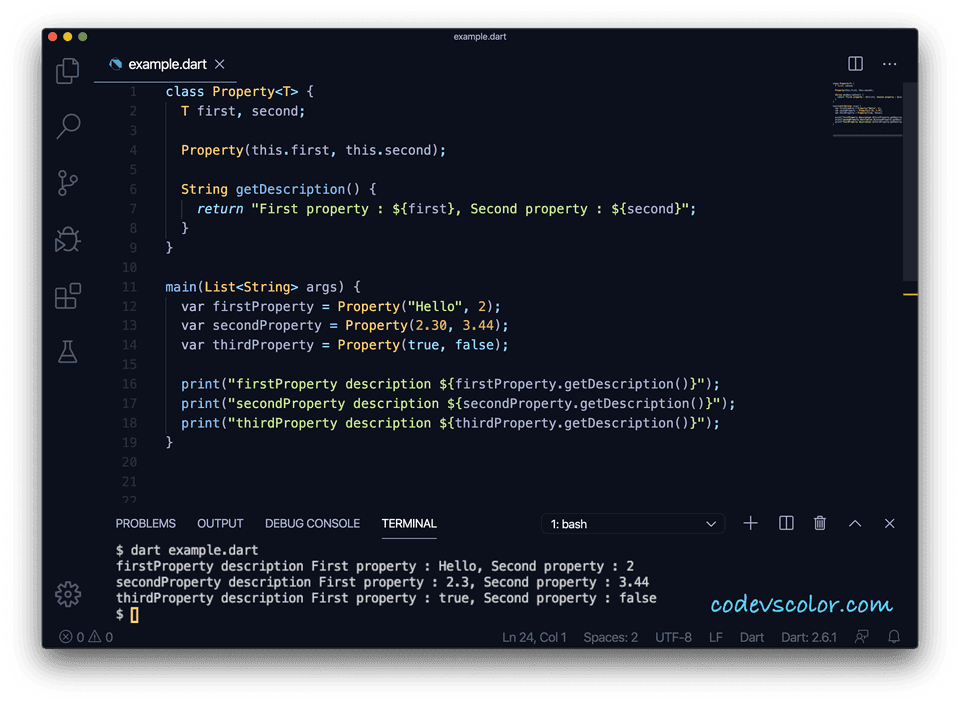
Task: Open the 1: bash terminal dropdown
Action: coord(633,523)
